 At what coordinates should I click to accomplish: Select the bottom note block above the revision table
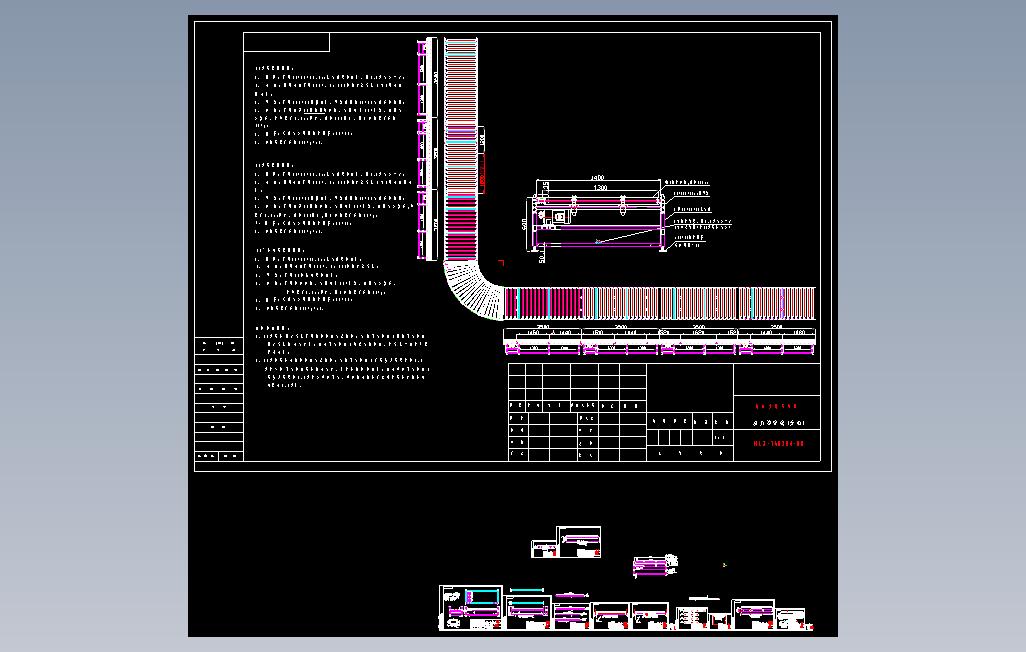(342, 357)
